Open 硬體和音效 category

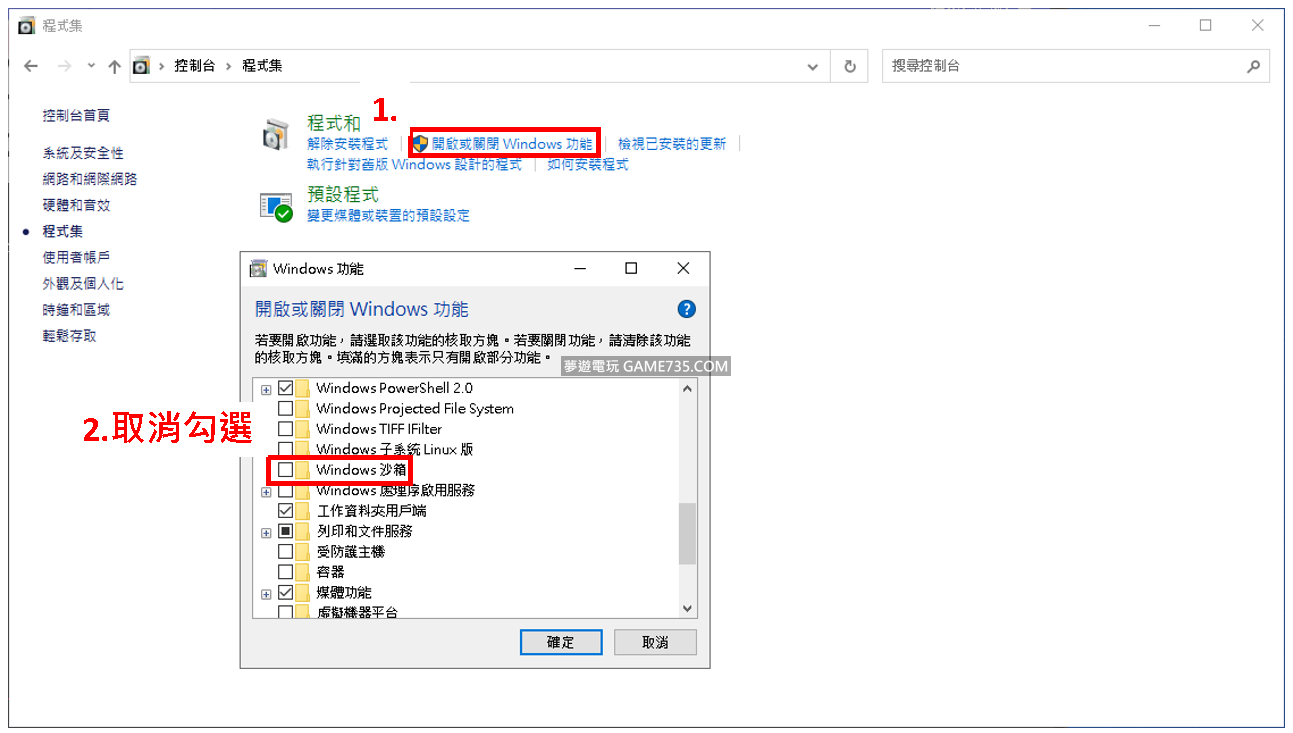(76, 205)
